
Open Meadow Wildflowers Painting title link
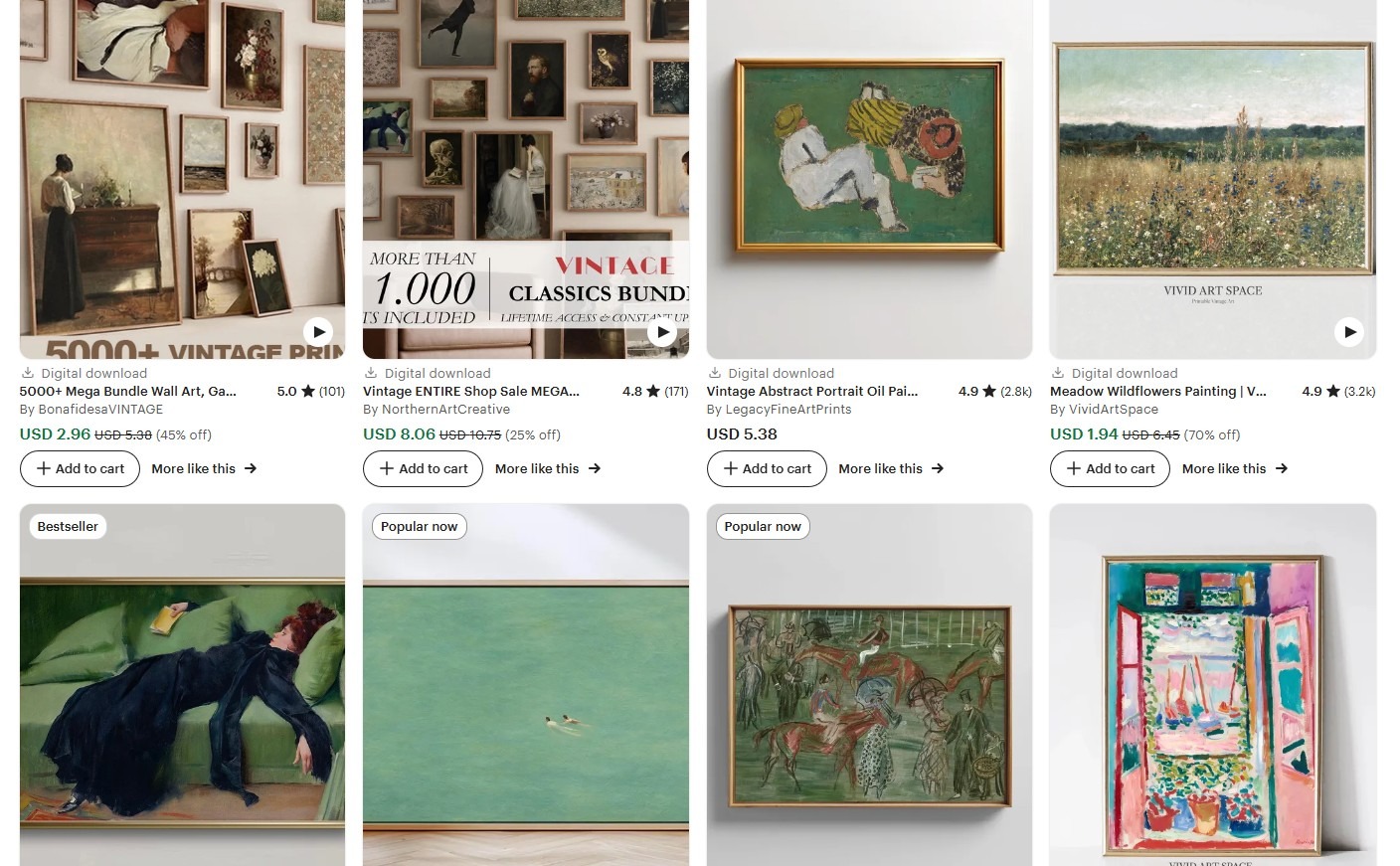coord(1158,391)
